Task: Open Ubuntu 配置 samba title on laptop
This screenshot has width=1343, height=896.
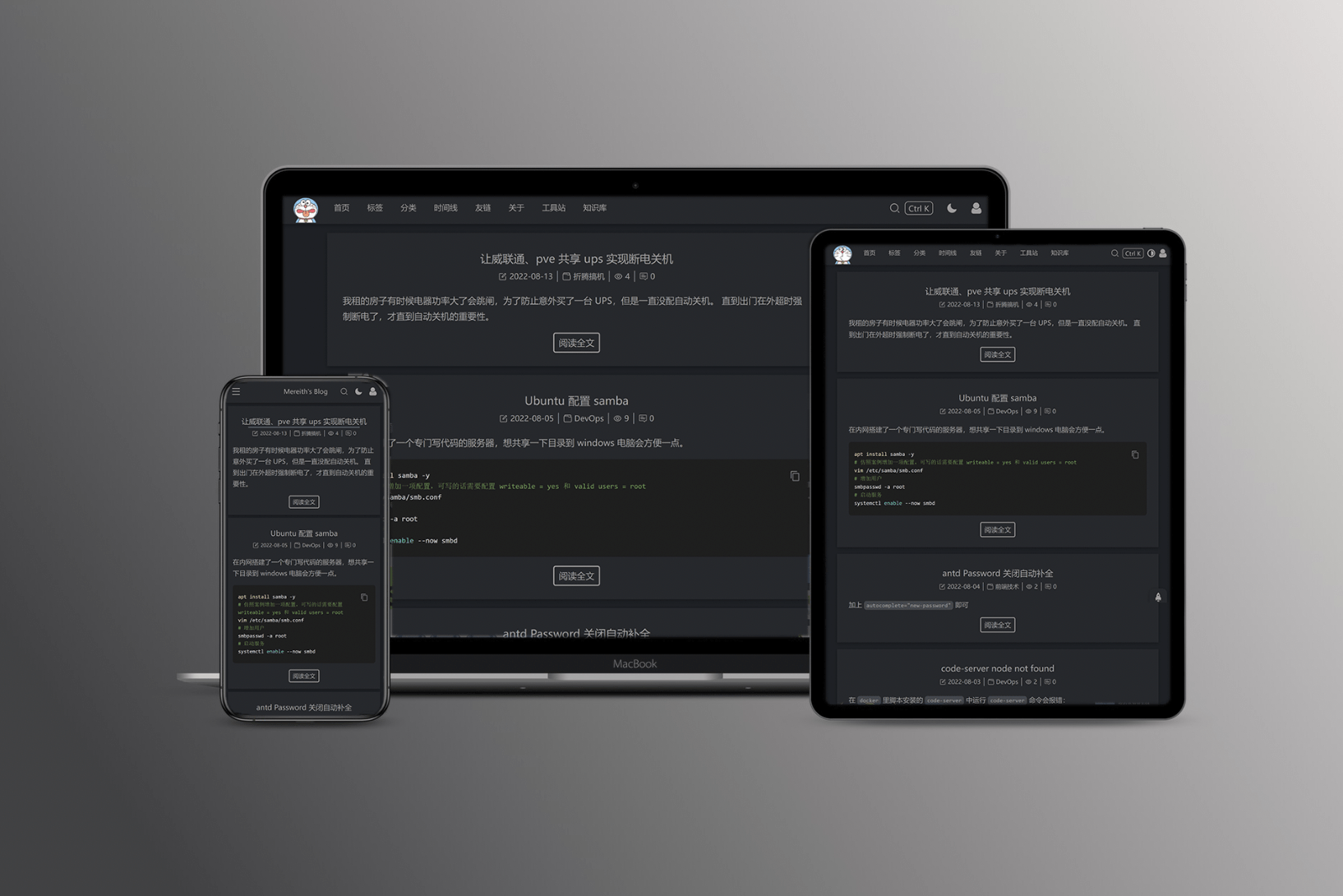Action: [x=576, y=400]
